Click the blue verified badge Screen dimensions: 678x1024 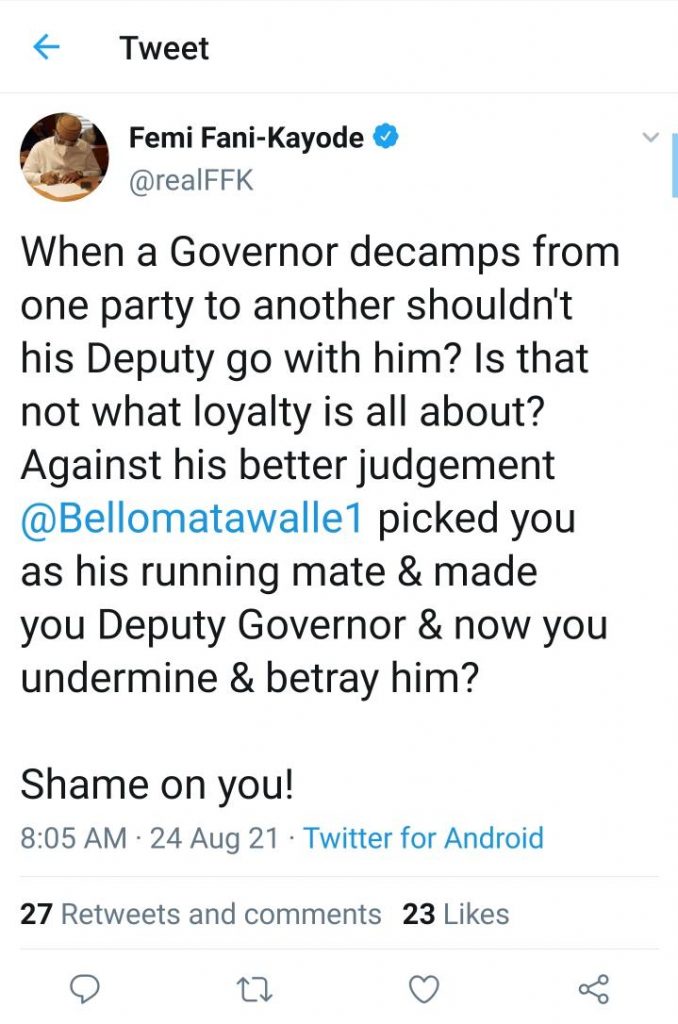pyautogui.click(x=387, y=137)
